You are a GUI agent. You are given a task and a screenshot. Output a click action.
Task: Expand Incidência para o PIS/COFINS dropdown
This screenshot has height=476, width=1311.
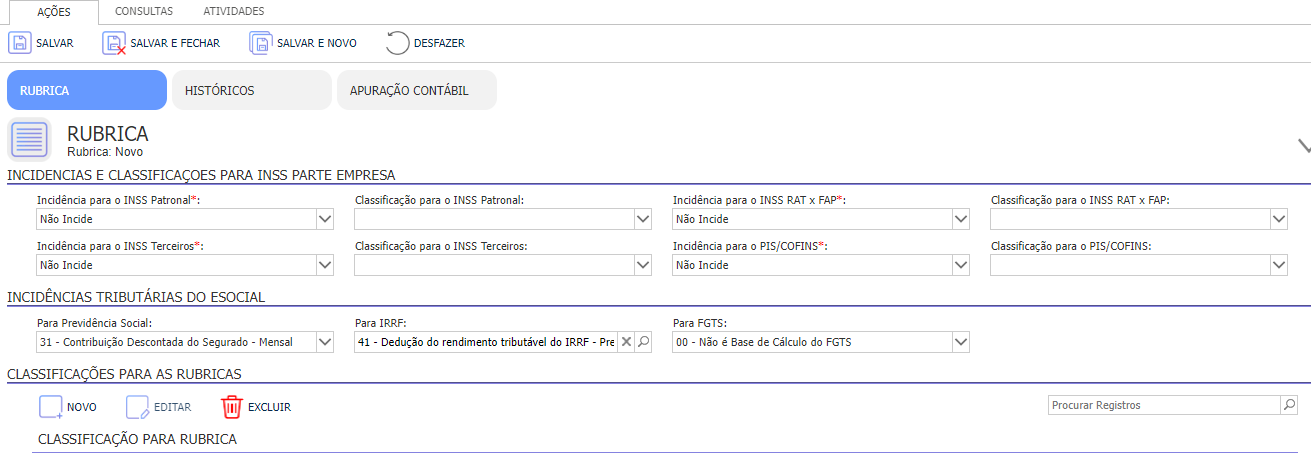(x=960, y=265)
